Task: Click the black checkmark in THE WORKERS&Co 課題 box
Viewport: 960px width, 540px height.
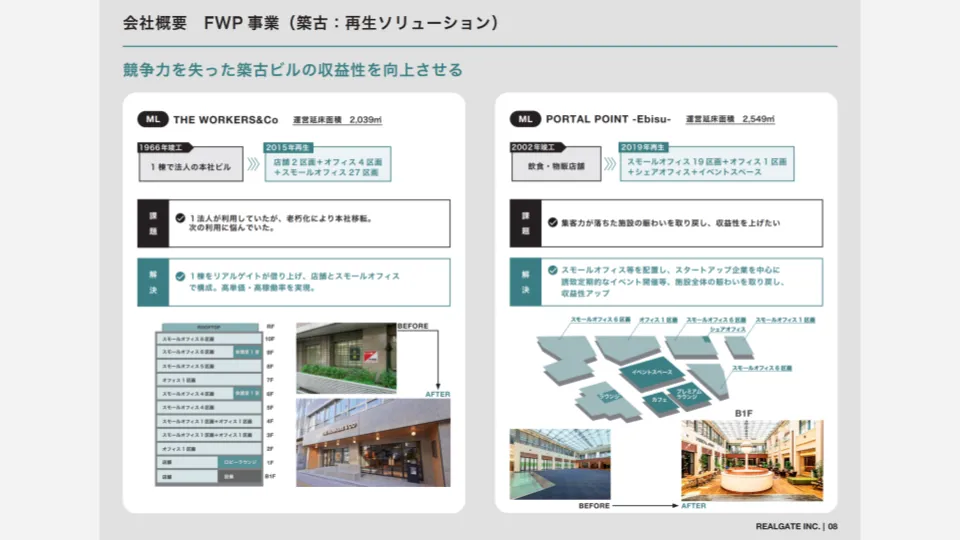Action: [180, 217]
